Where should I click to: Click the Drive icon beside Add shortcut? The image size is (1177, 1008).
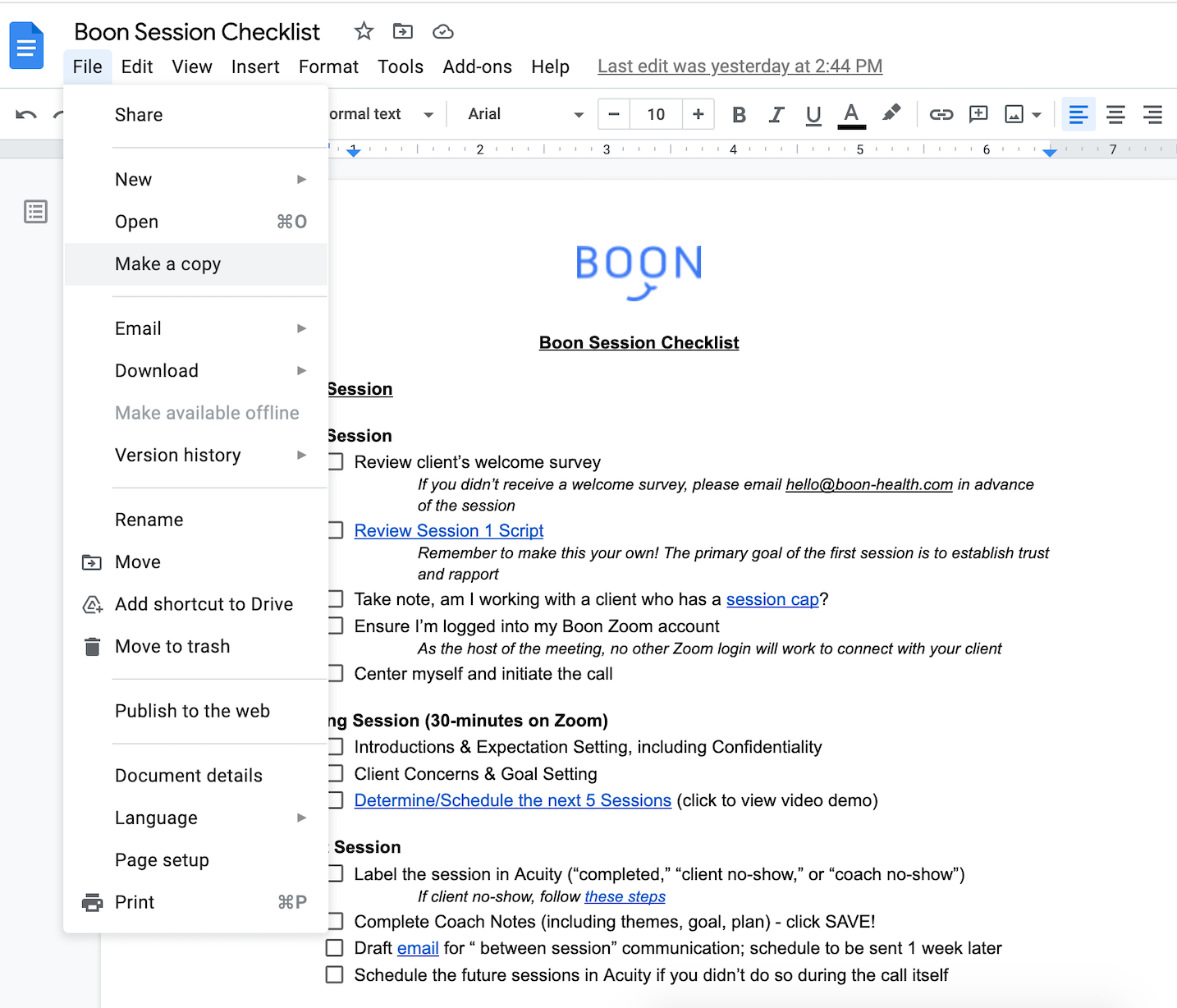93,605
